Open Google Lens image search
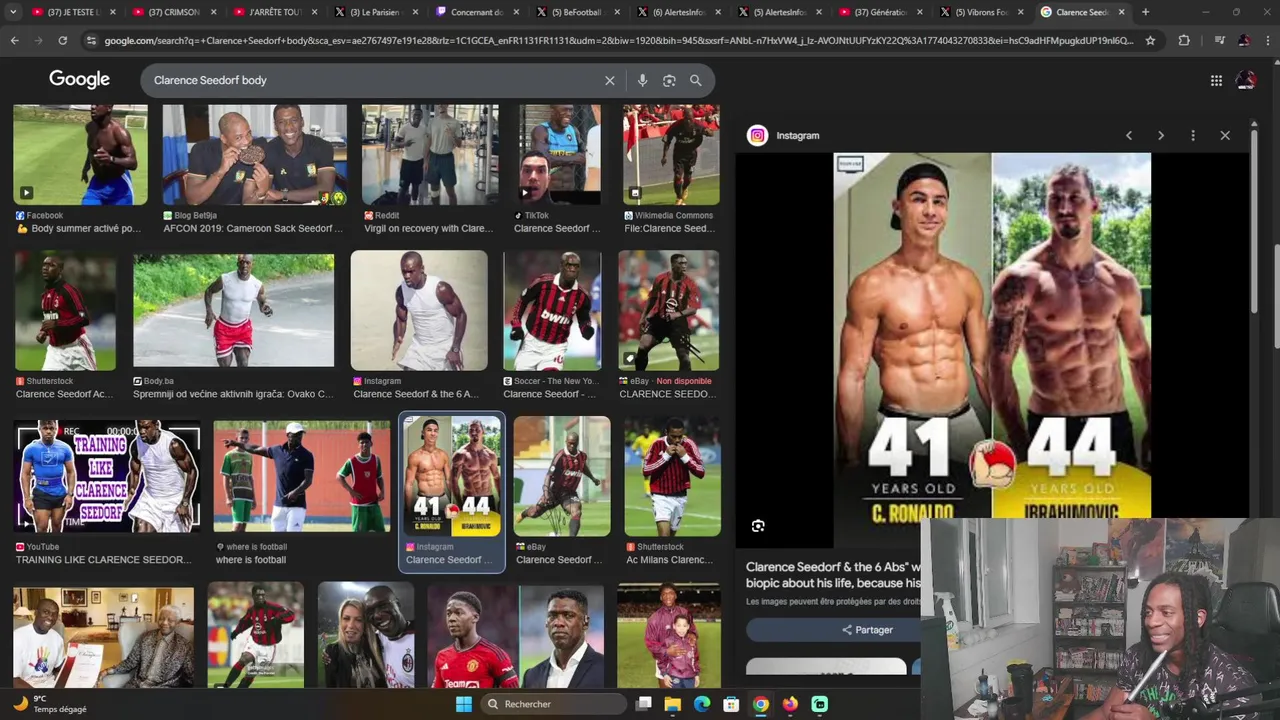This screenshot has height=720, width=1280. (669, 80)
